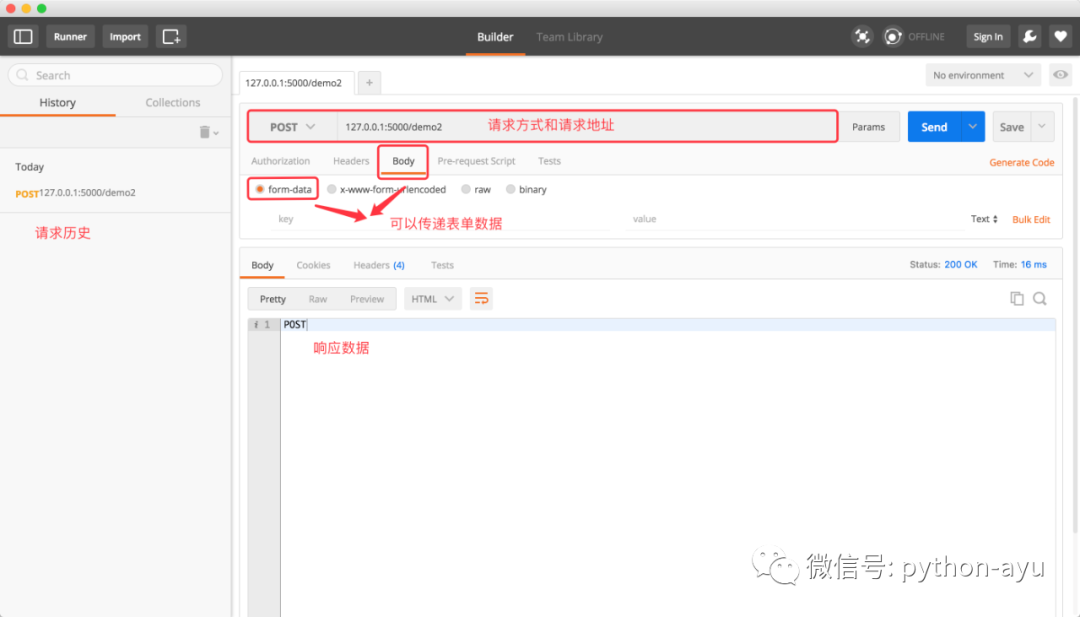
Task: Click the request URL input field
Action: coord(587,127)
